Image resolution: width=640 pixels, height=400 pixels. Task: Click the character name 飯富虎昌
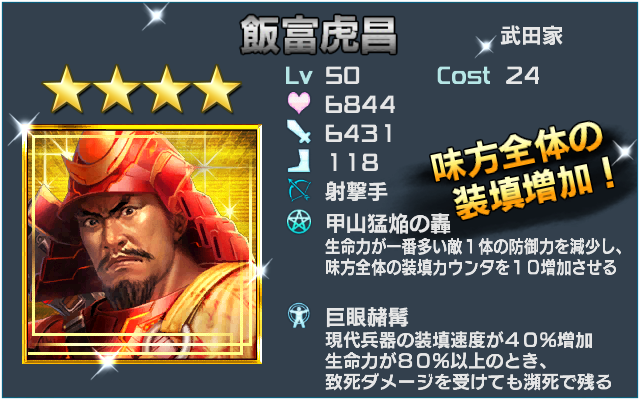point(319,36)
